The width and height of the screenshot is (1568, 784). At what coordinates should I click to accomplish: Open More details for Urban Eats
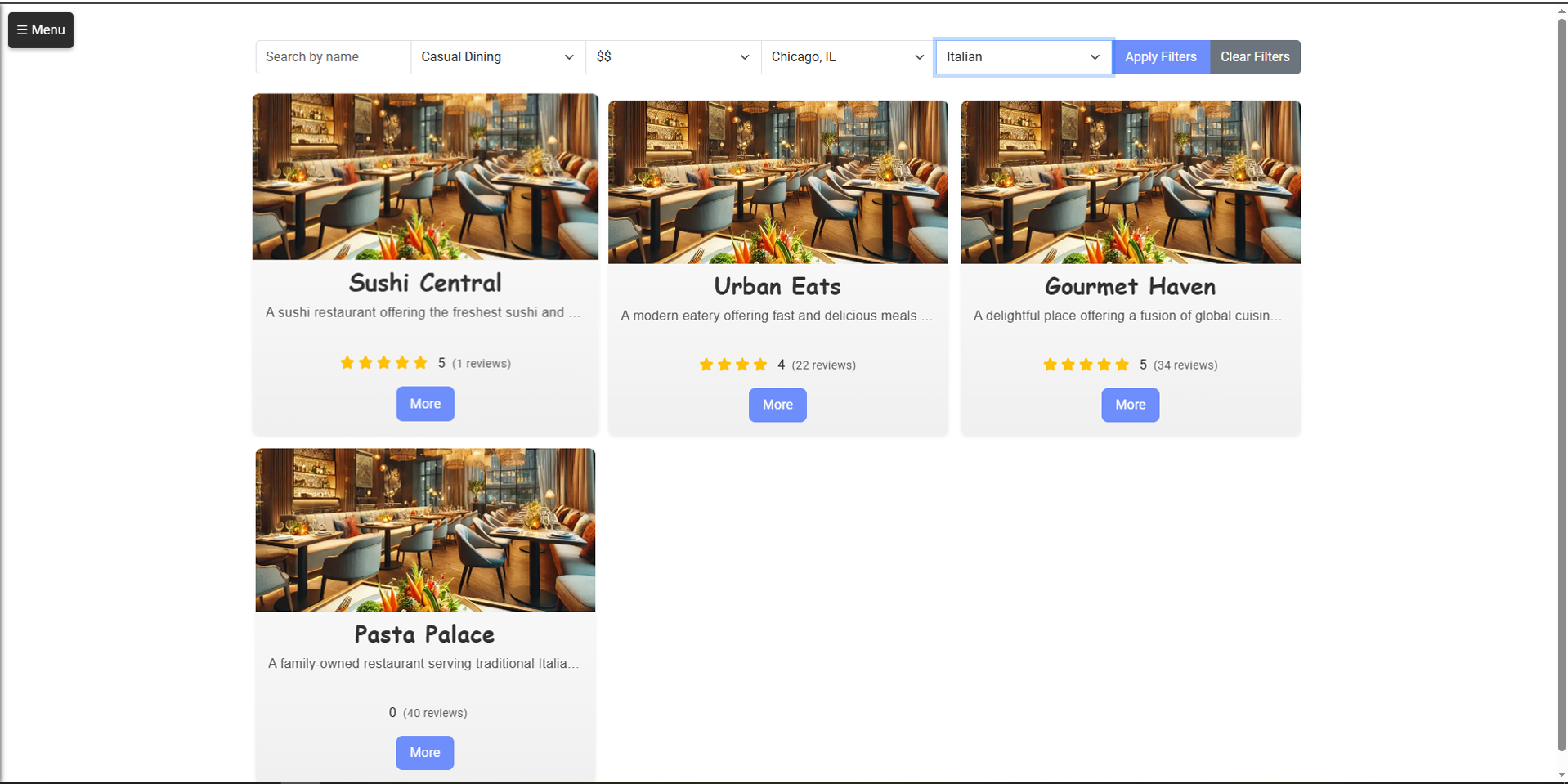[x=777, y=405]
